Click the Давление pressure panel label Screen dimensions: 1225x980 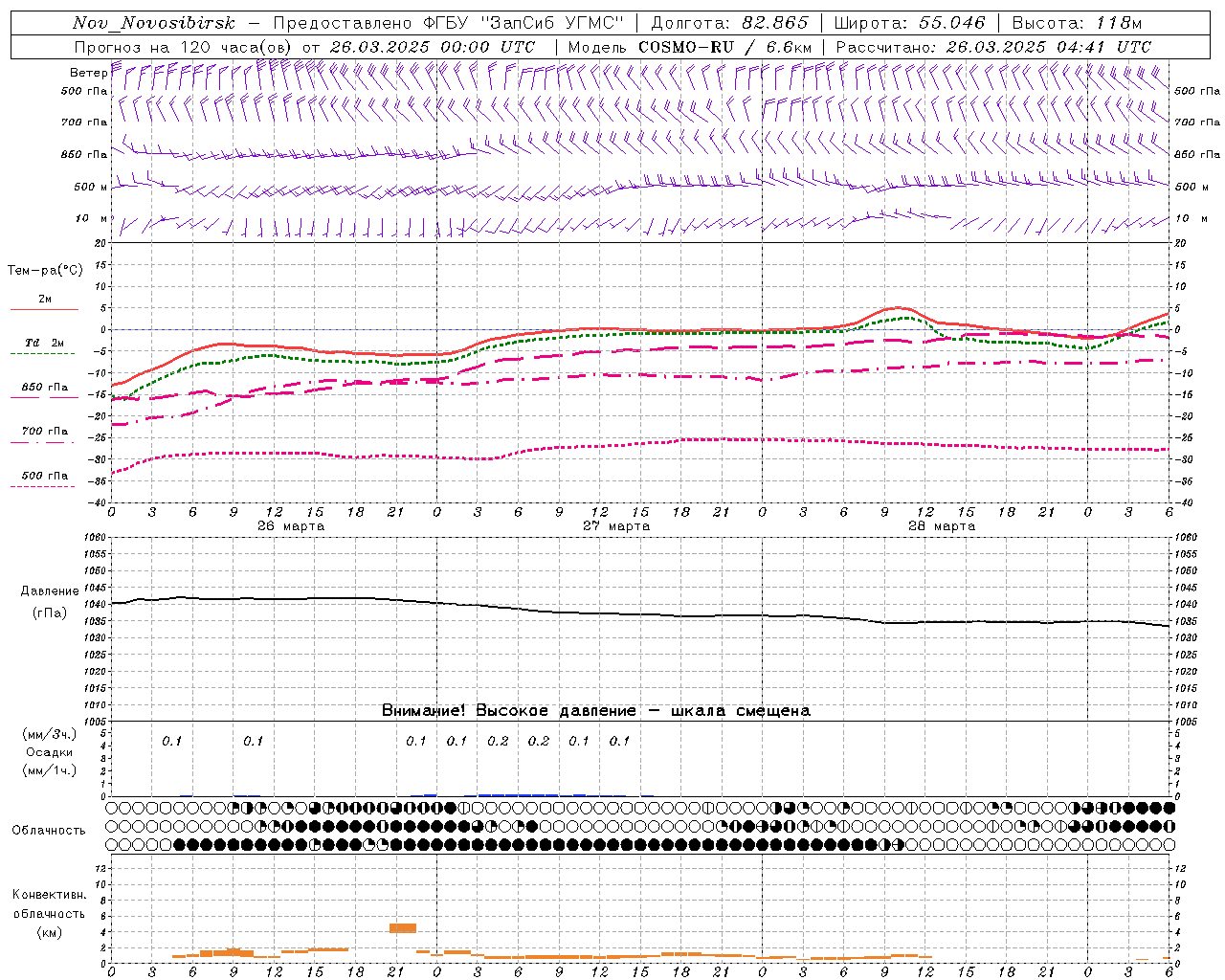click(x=49, y=591)
